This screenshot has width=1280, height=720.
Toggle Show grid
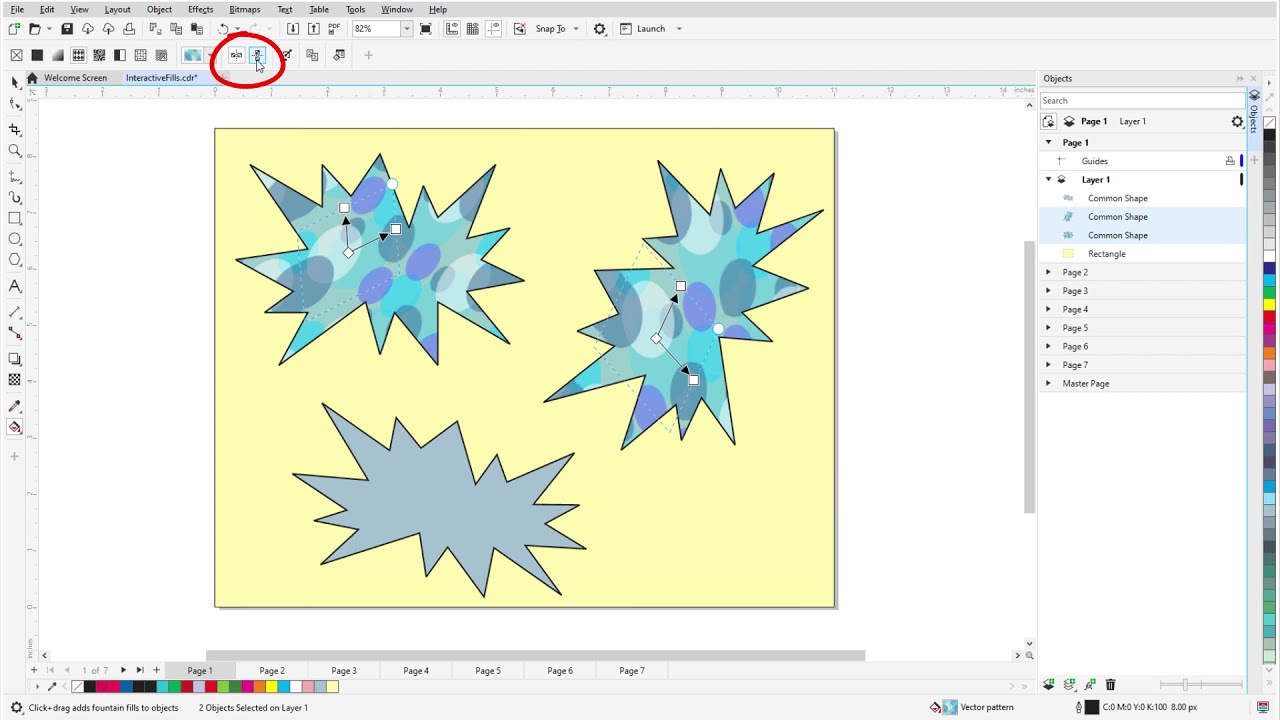tap(472, 29)
